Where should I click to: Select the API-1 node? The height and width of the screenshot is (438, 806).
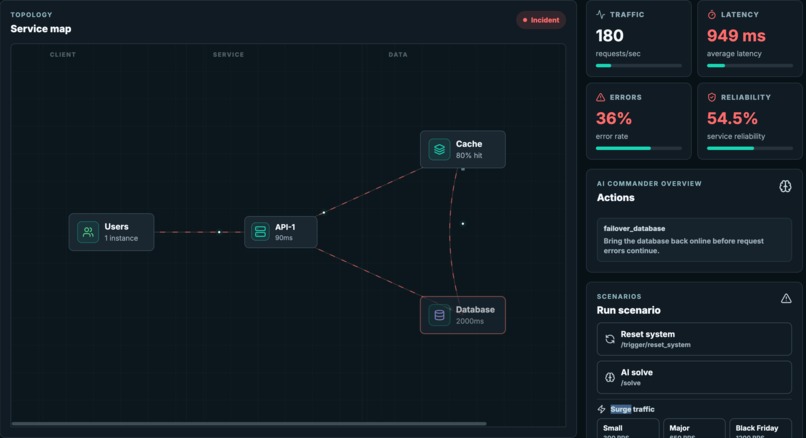(x=281, y=232)
